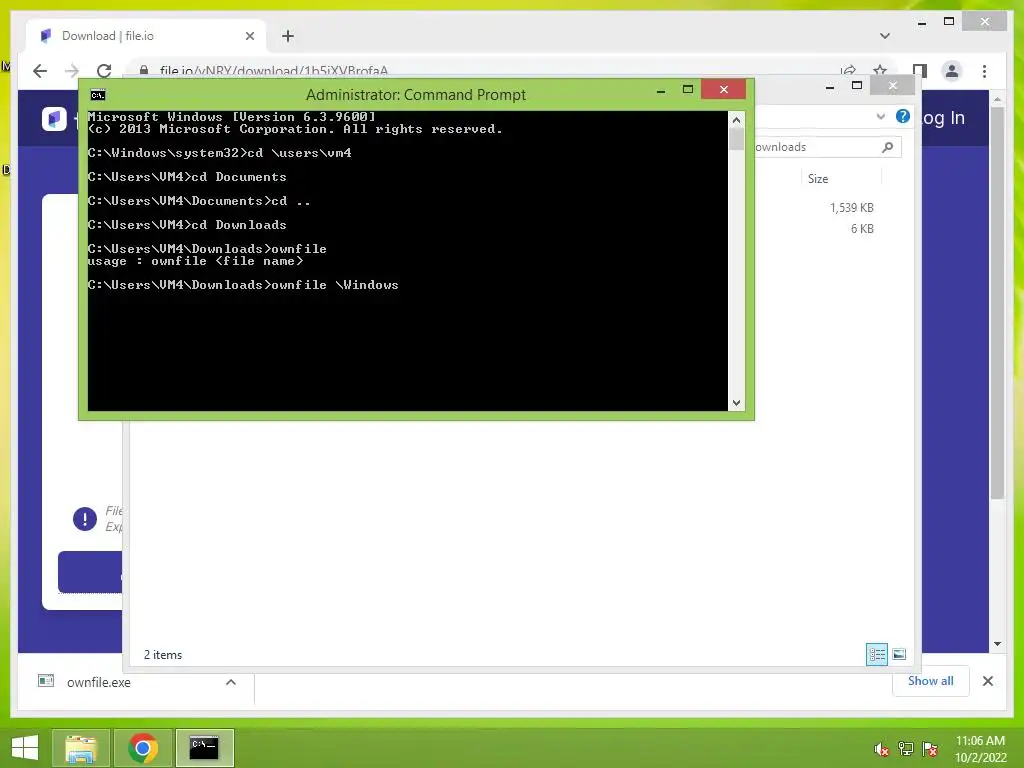This screenshot has width=1024, height=768.
Task: Click the muted volume tray icon
Action: pyautogui.click(x=882, y=749)
